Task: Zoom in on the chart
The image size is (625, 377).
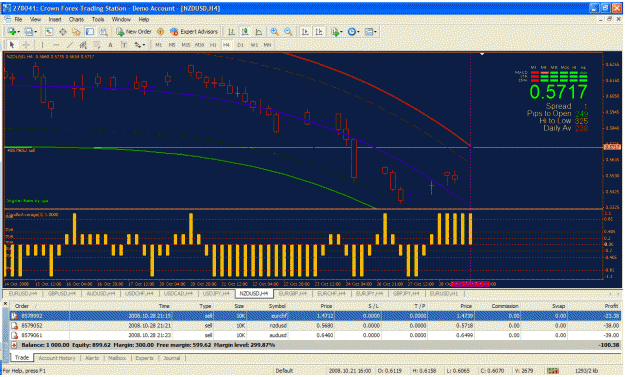Action: pyautogui.click(x=274, y=31)
